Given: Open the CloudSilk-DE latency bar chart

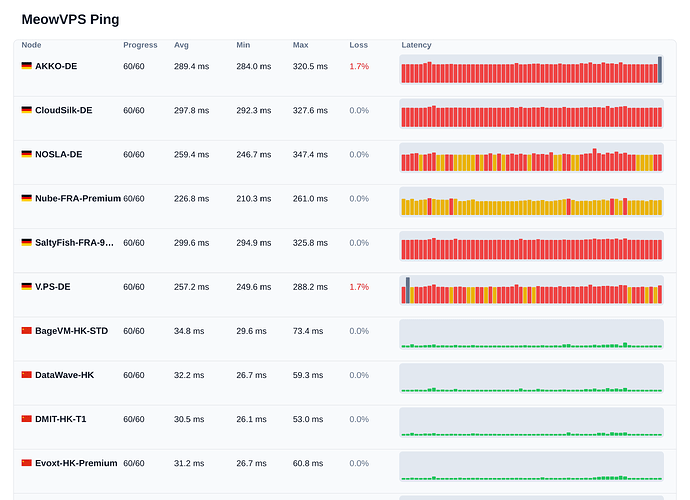Looking at the screenshot, I should pyautogui.click(x=531, y=114).
